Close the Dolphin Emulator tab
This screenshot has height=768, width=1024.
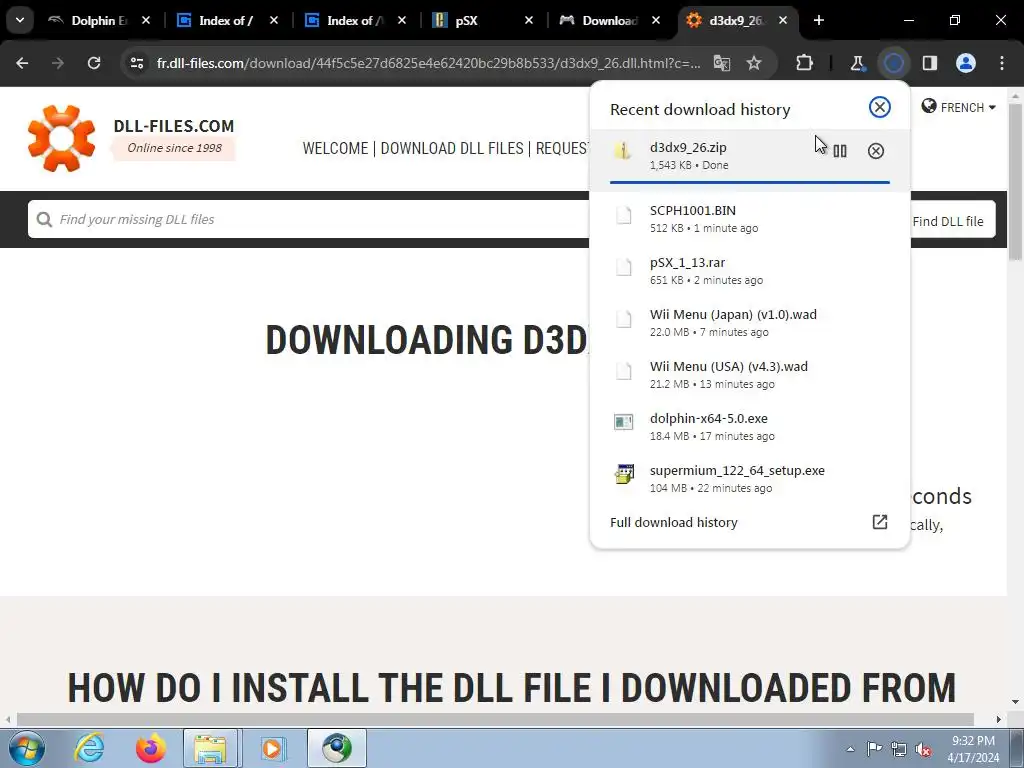(x=146, y=20)
